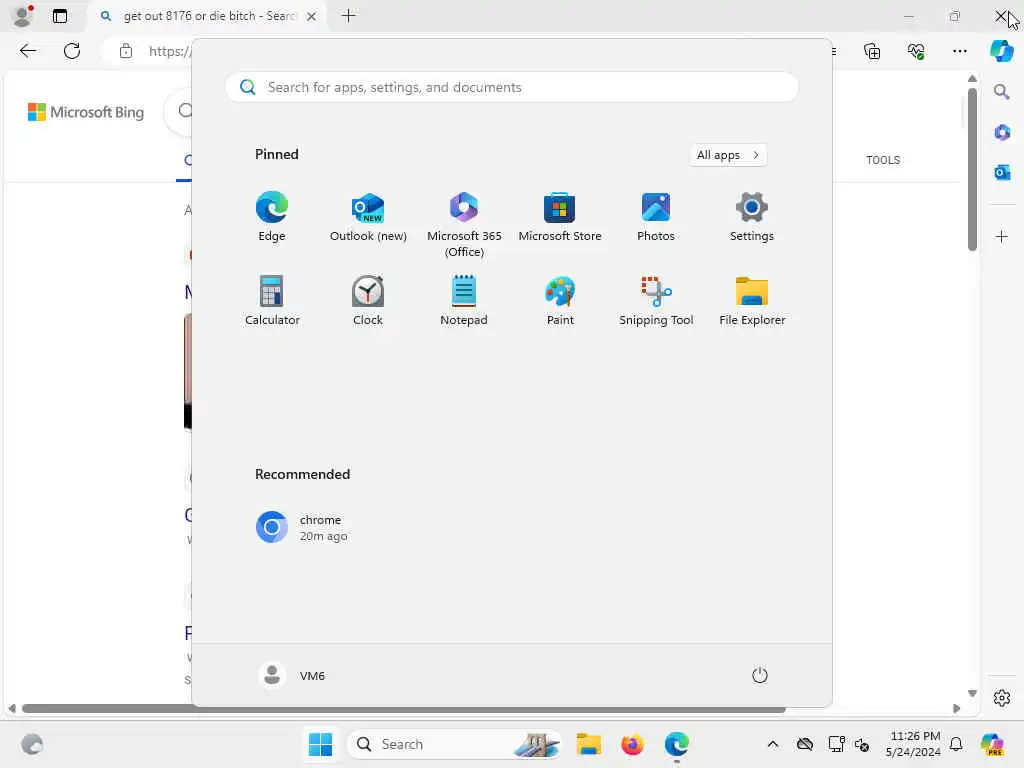Open Microsoft Store pinned app
Screen dimensions: 1024x768
tap(560, 217)
